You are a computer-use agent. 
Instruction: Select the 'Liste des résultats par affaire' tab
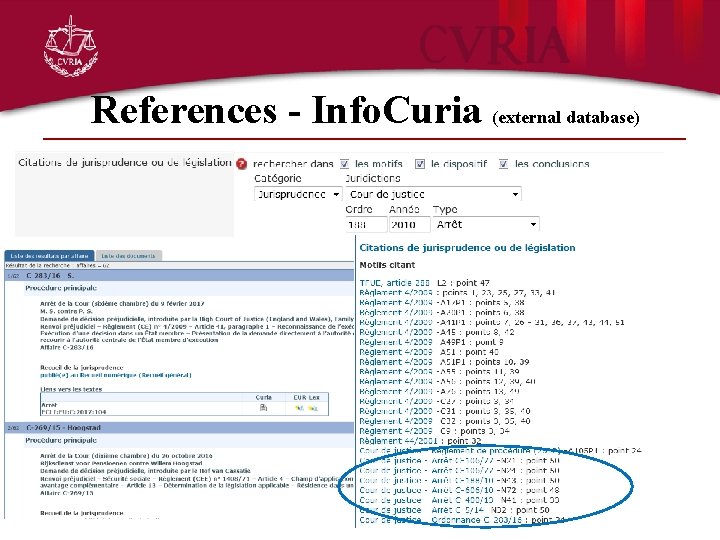[x=50, y=256]
